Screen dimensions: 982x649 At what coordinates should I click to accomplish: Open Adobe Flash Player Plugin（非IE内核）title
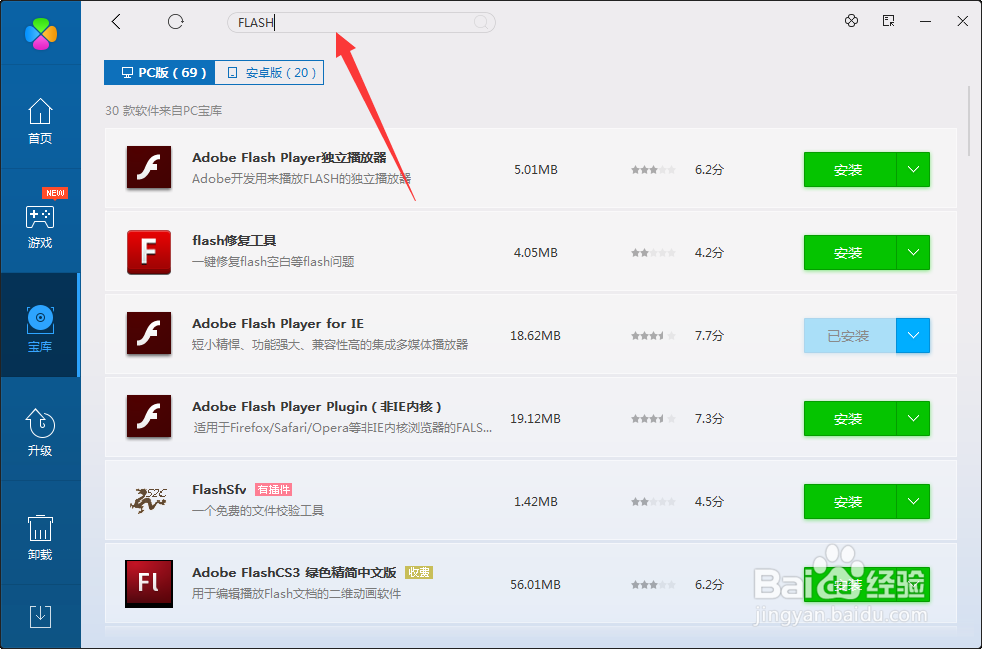(x=317, y=407)
